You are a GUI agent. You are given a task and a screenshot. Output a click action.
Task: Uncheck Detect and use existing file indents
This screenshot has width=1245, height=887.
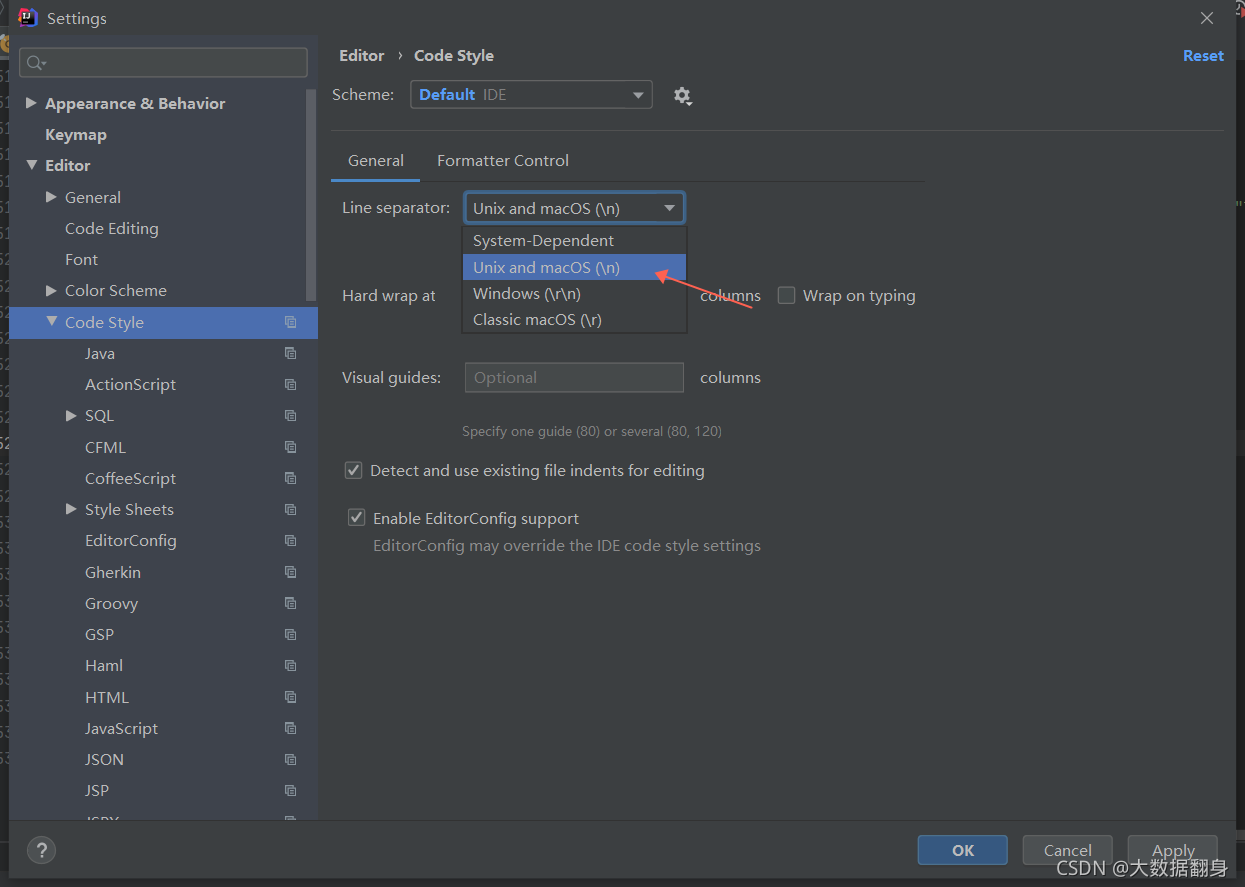click(353, 470)
